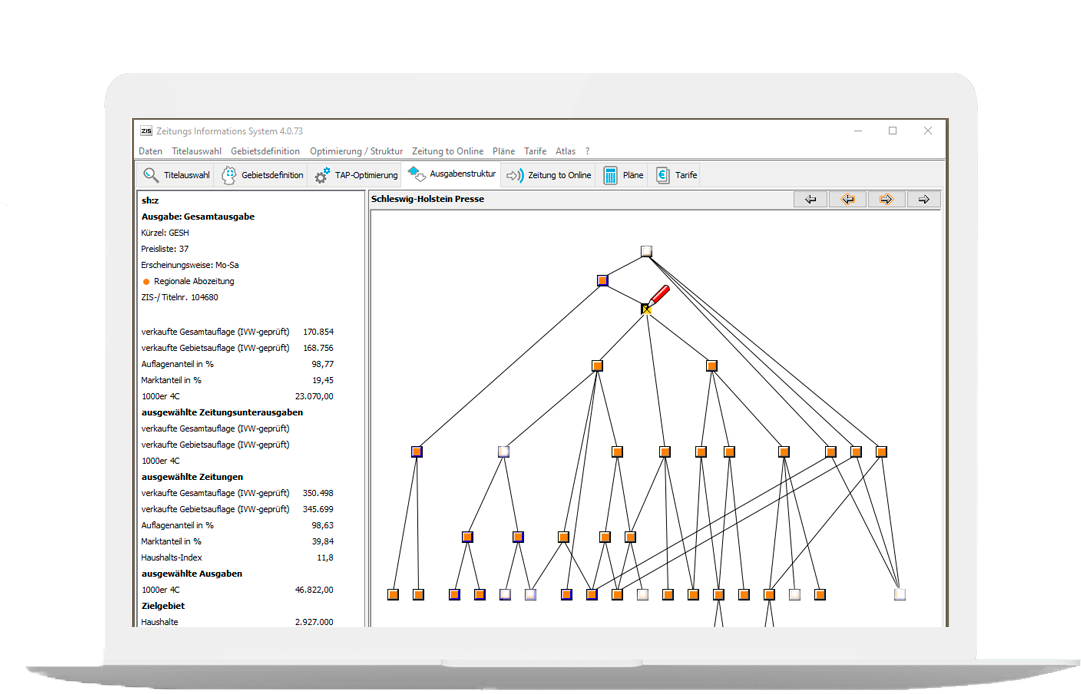Open the ? help menu
1081x694 pixels.
(x=587, y=151)
